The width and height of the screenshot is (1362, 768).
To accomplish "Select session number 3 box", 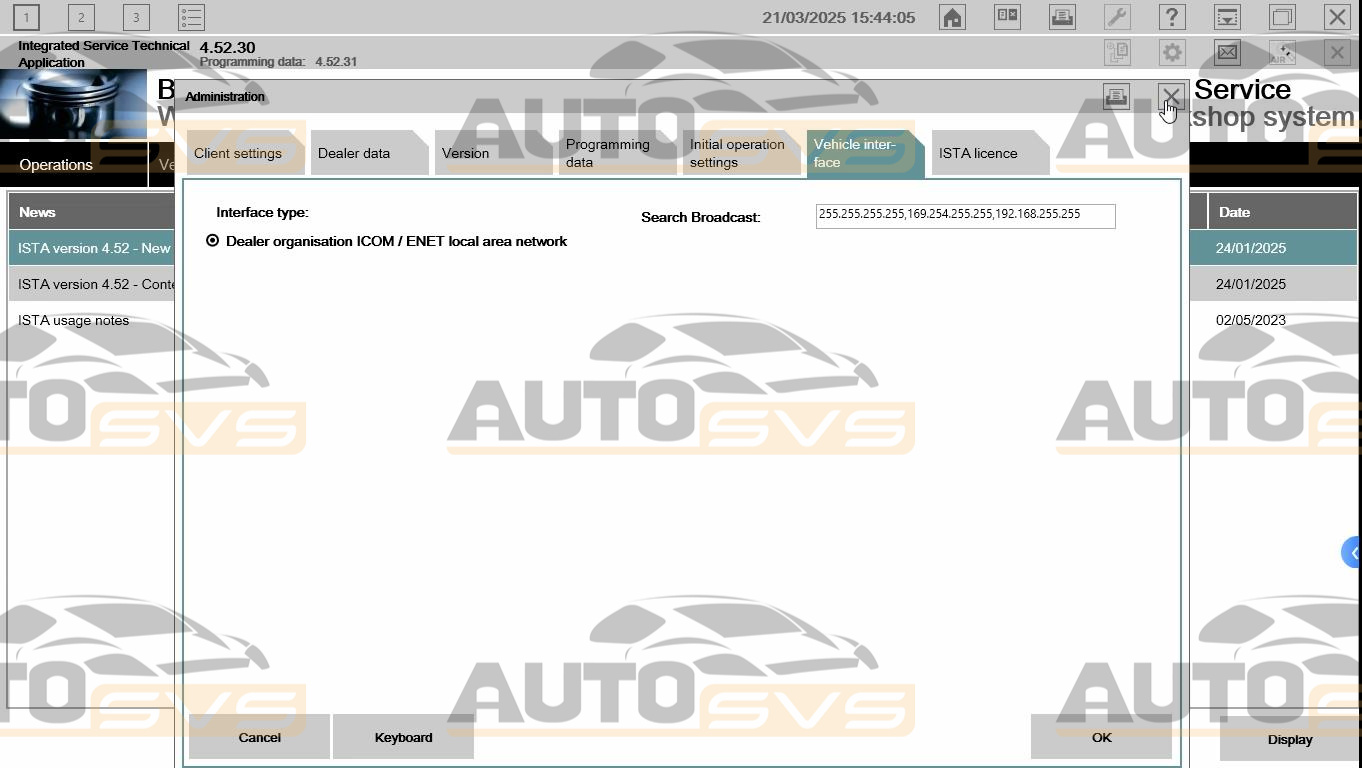I will point(136,17).
